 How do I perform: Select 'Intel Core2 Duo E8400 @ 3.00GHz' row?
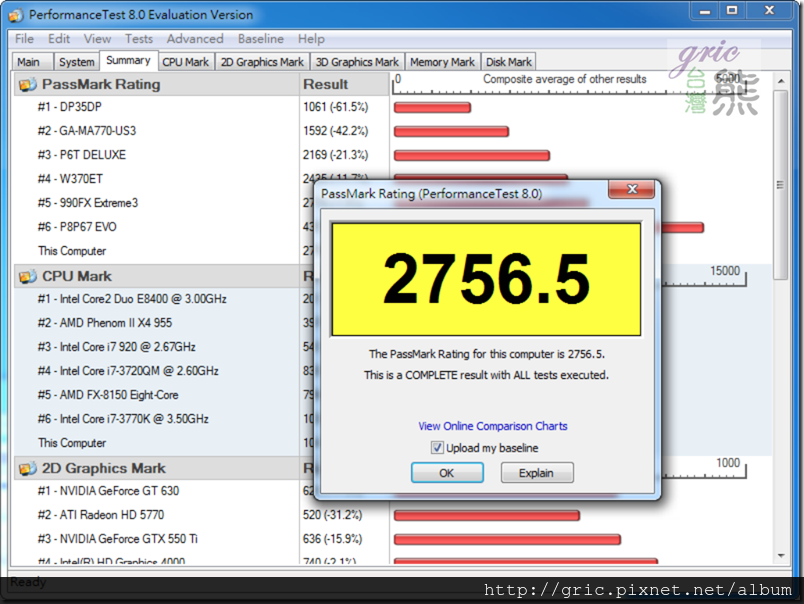click(132, 299)
